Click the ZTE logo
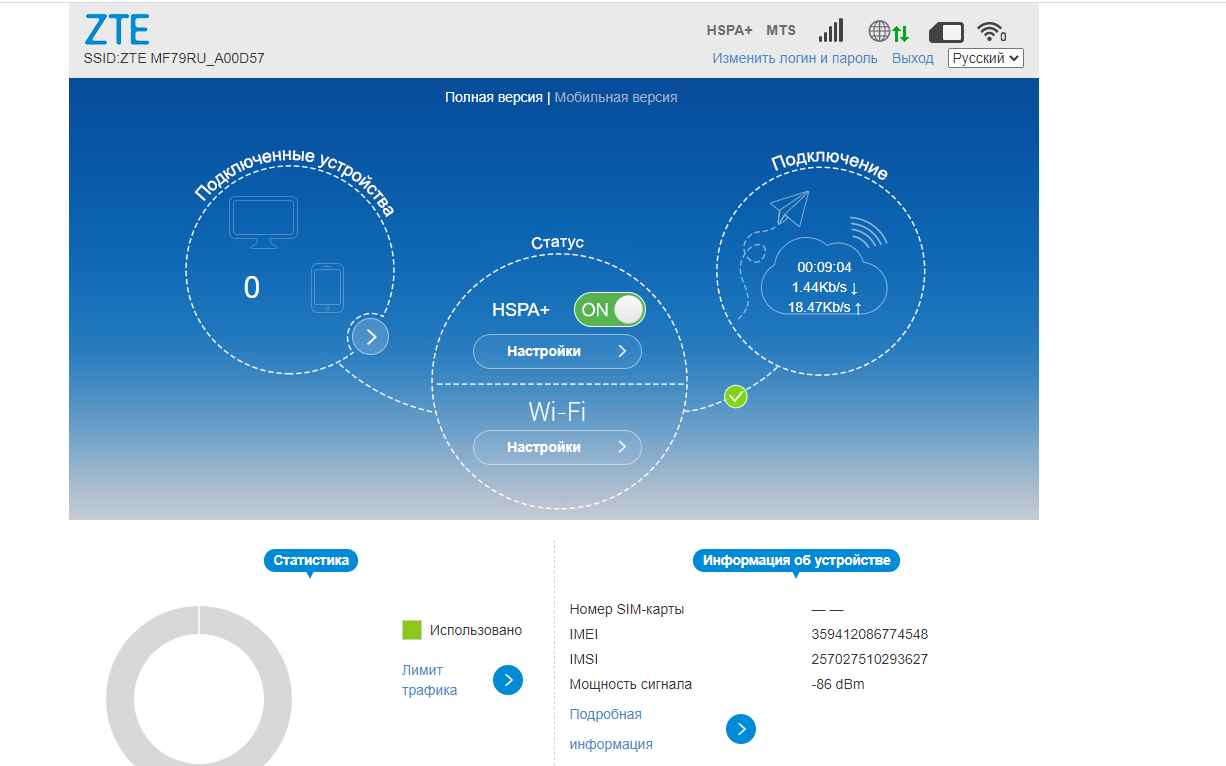Image resolution: width=1226 pixels, height=766 pixels. pos(117,30)
